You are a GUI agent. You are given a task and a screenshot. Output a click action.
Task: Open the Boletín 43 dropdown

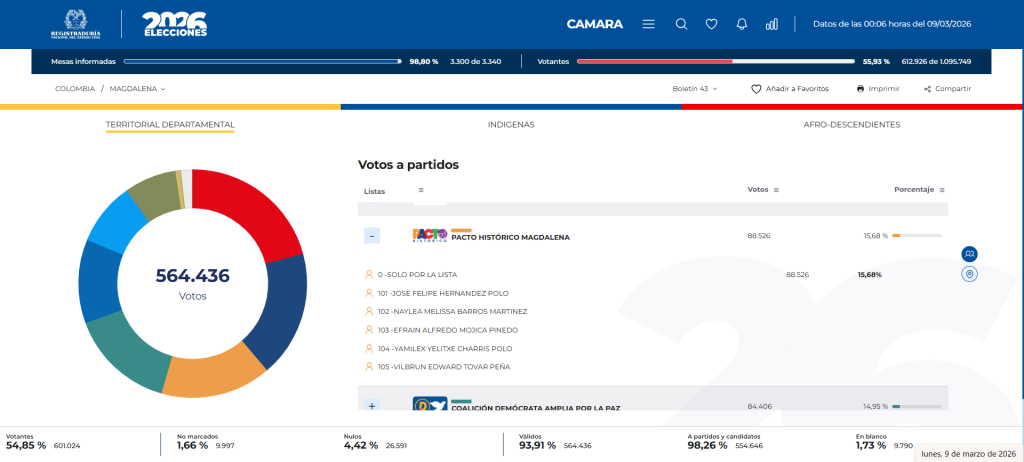(695, 89)
